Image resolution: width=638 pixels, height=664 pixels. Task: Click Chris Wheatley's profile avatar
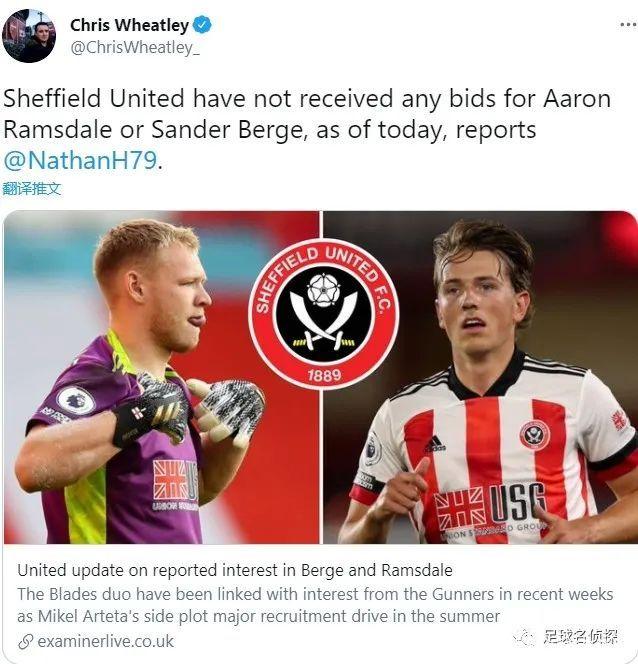29,36
